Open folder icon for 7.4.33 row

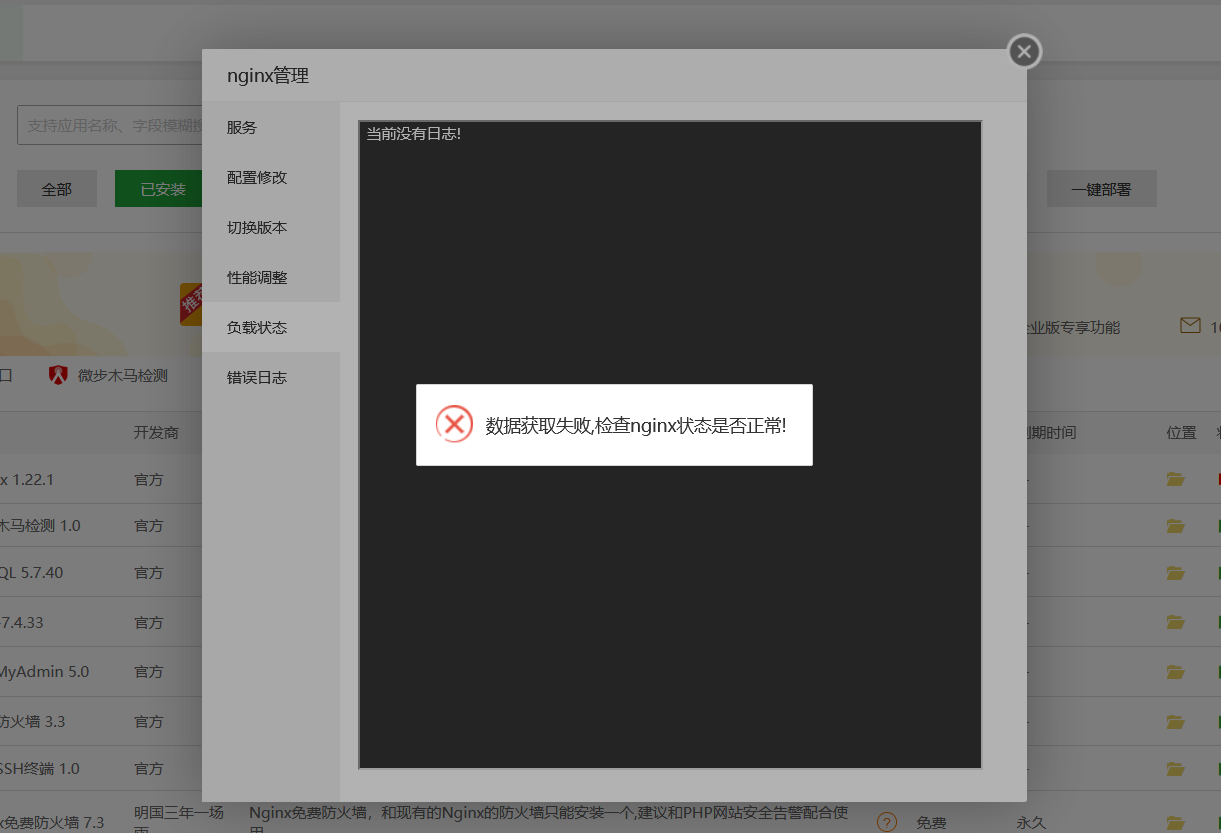coord(1175,622)
